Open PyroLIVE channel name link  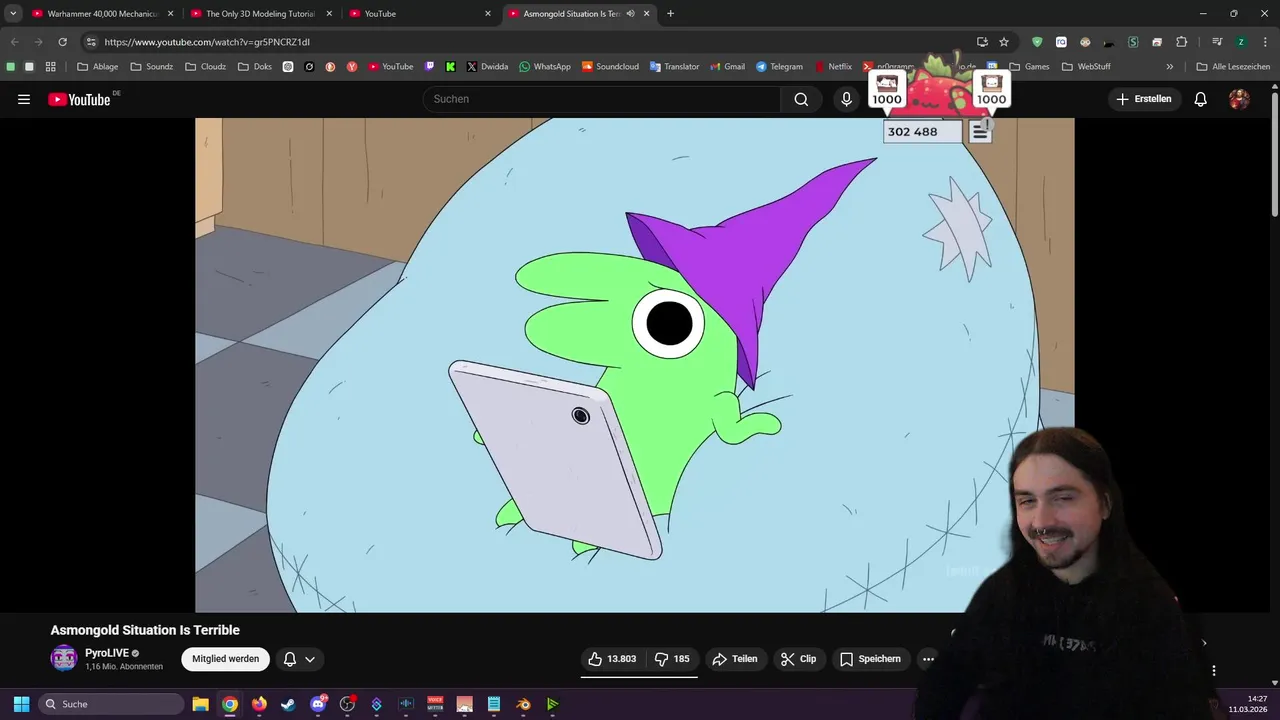point(107,653)
